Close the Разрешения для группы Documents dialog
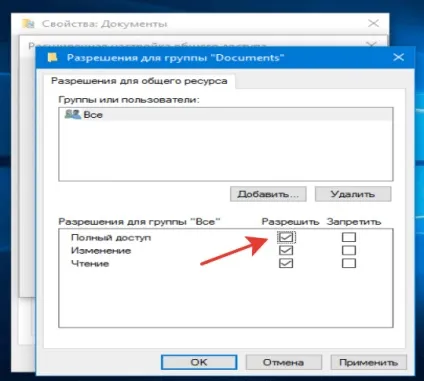The image size is (424, 381). [x=398, y=57]
